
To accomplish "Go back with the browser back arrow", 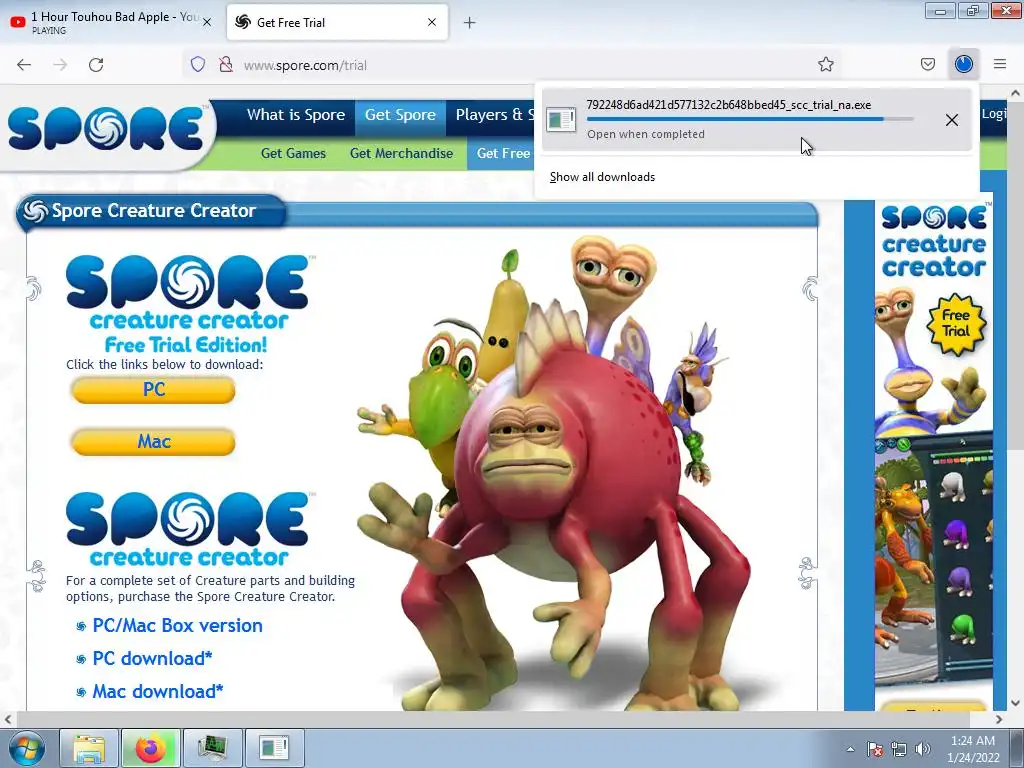I will pos(24,65).
